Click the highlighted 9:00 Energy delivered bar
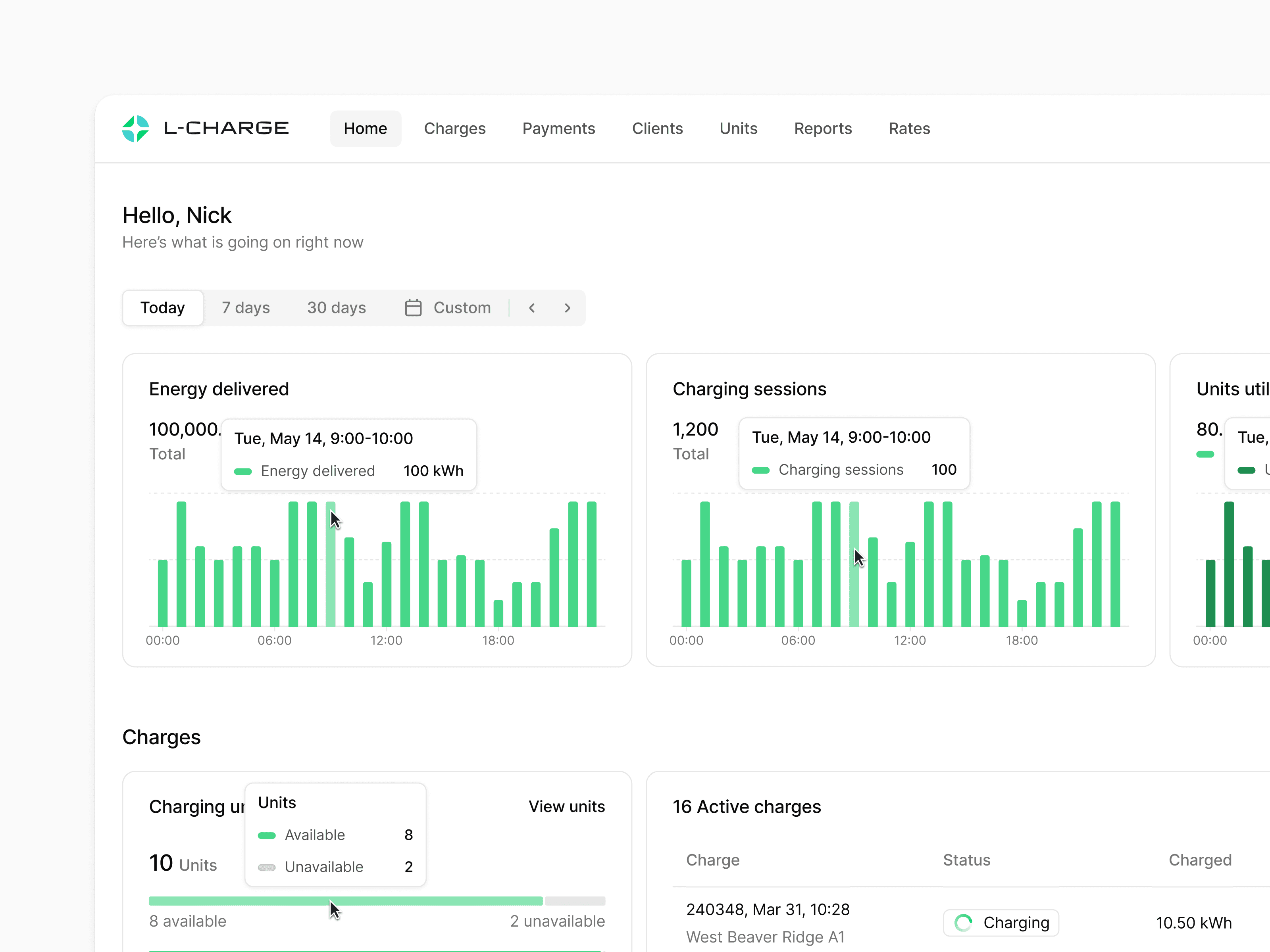 click(331, 574)
